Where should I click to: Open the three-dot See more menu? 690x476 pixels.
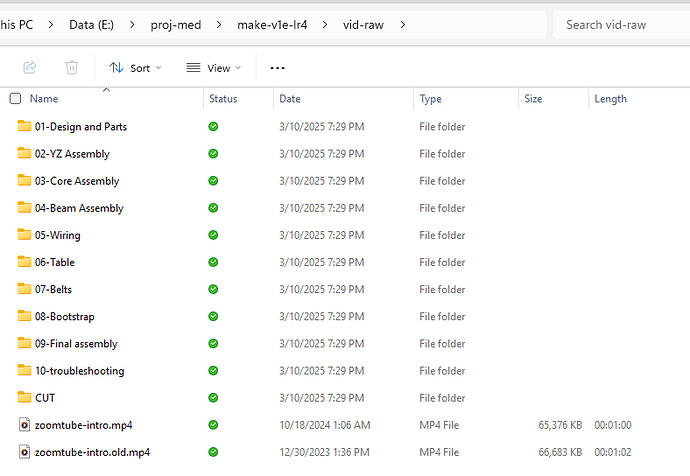point(278,68)
